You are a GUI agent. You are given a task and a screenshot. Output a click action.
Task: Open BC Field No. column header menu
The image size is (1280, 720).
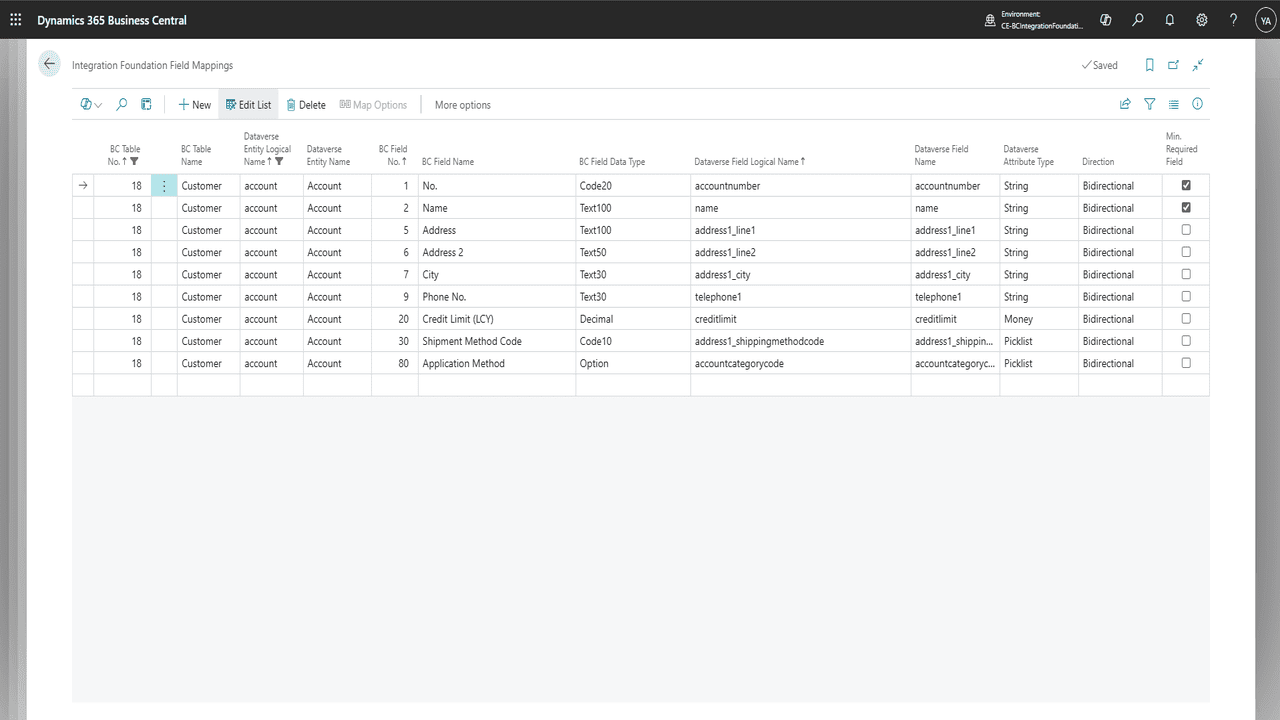(393, 155)
